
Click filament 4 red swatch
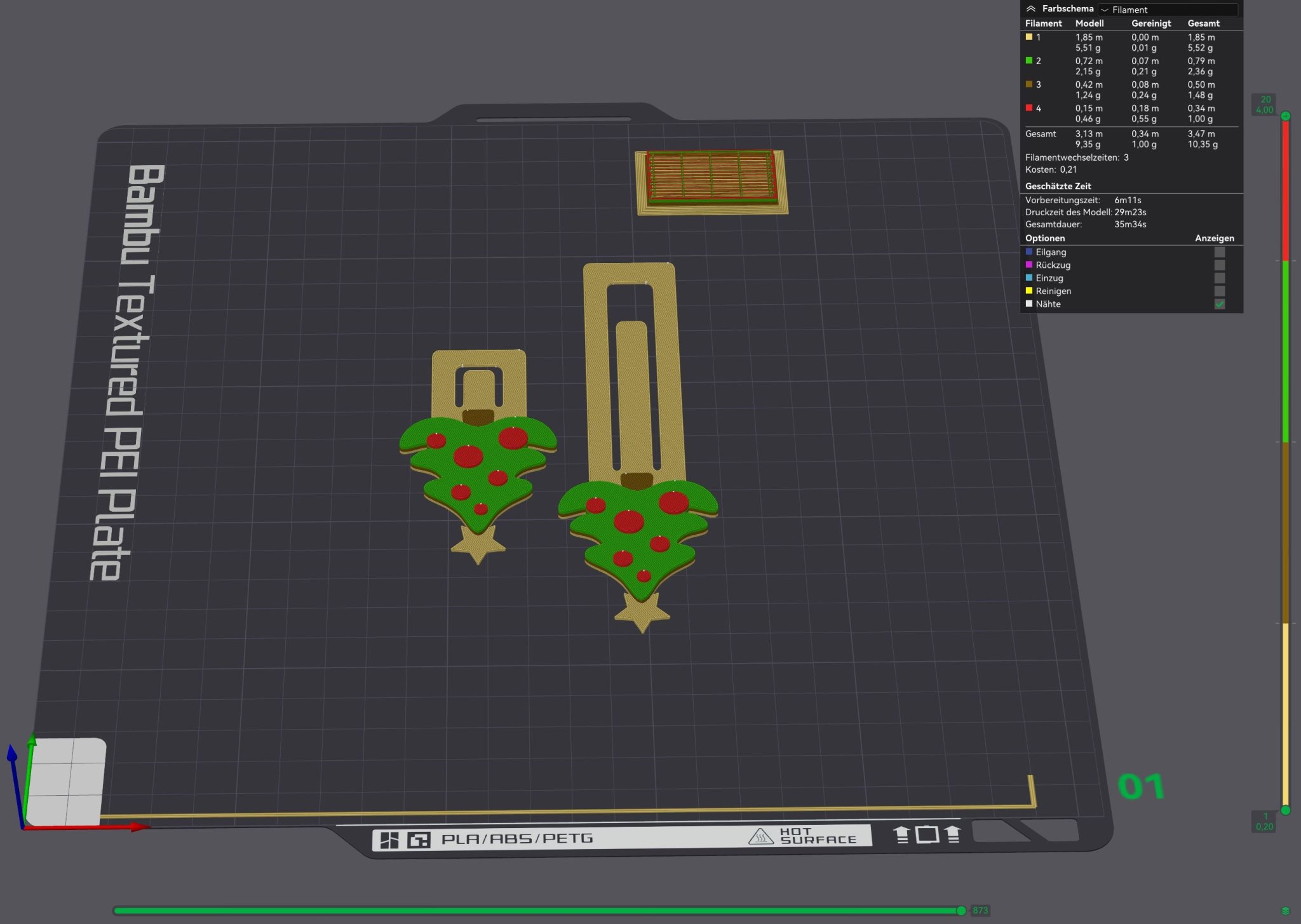[1029, 108]
